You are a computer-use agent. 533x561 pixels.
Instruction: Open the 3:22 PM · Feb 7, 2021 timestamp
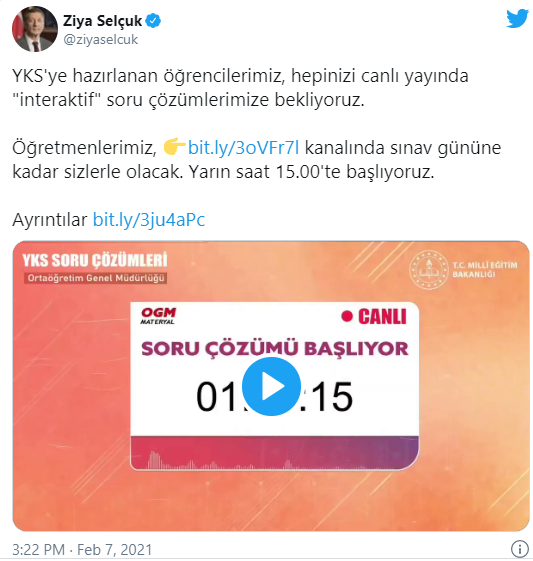click(82, 550)
